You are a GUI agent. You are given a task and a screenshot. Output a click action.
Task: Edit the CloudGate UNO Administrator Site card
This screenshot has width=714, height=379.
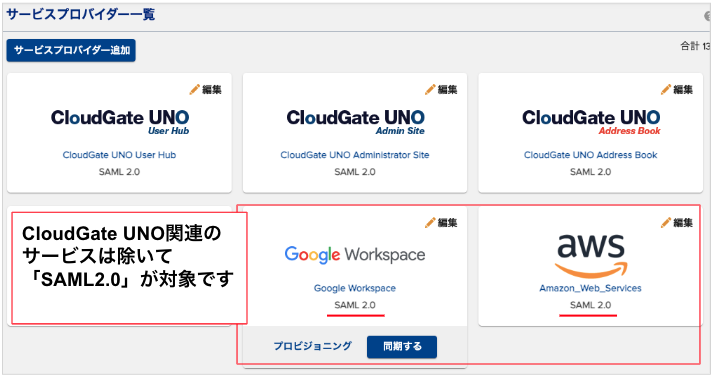tap(441, 90)
